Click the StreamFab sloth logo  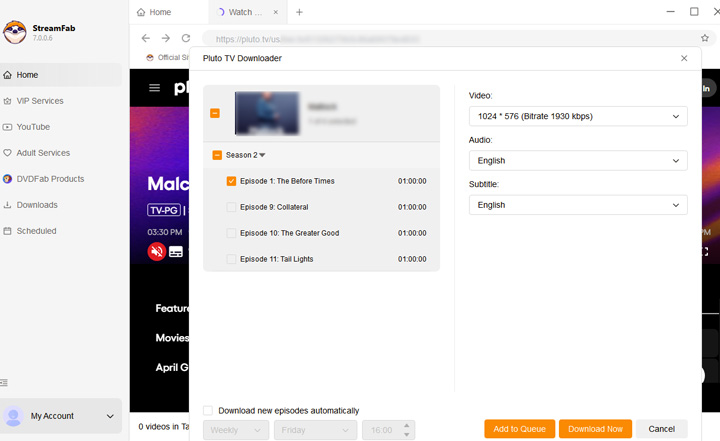[x=15, y=32]
